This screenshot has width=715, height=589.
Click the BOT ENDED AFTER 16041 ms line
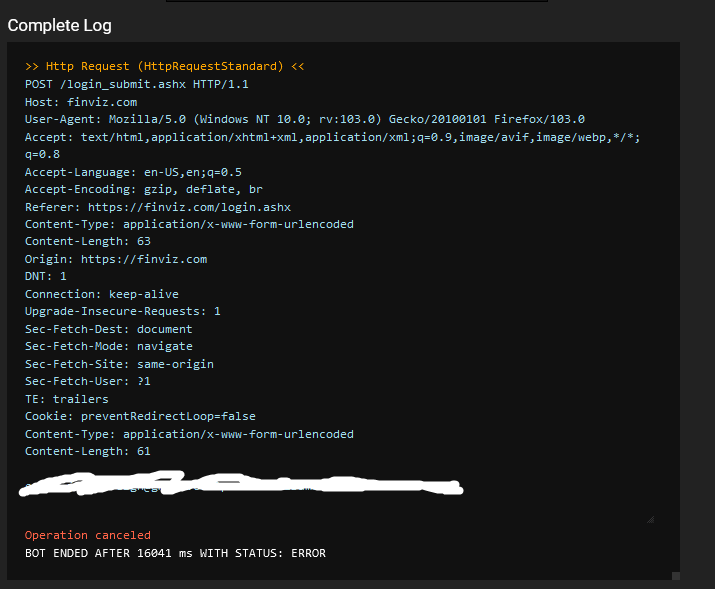(x=175, y=553)
